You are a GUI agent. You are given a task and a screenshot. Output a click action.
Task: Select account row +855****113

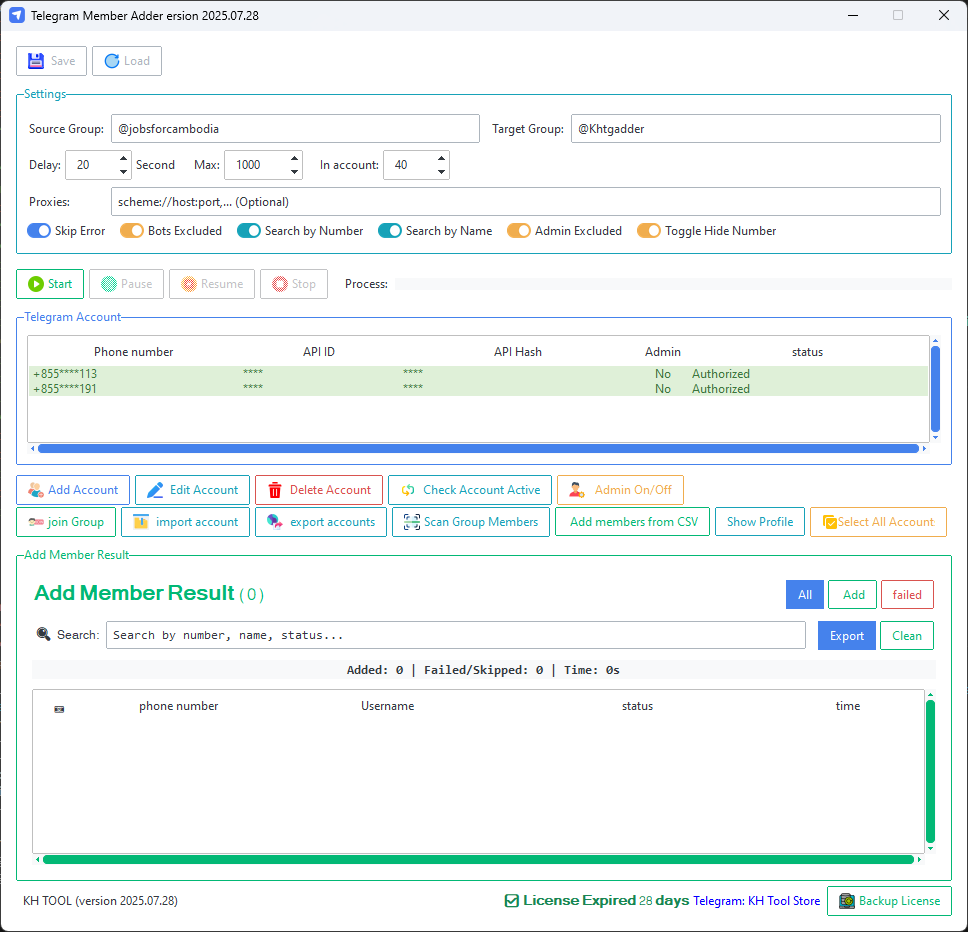(x=478, y=374)
